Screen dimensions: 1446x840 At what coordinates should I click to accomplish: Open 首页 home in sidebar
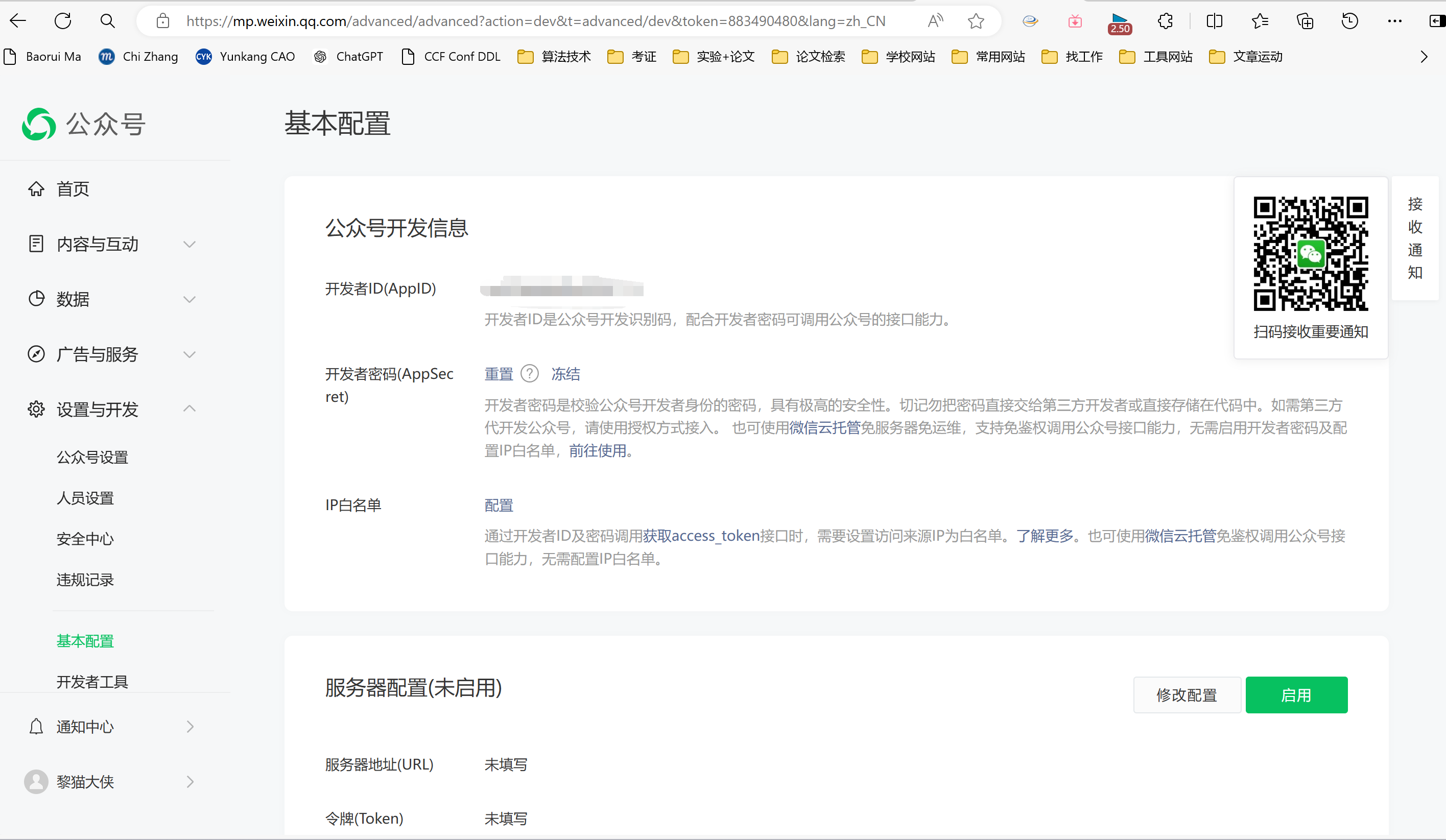(x=73, y=189)
